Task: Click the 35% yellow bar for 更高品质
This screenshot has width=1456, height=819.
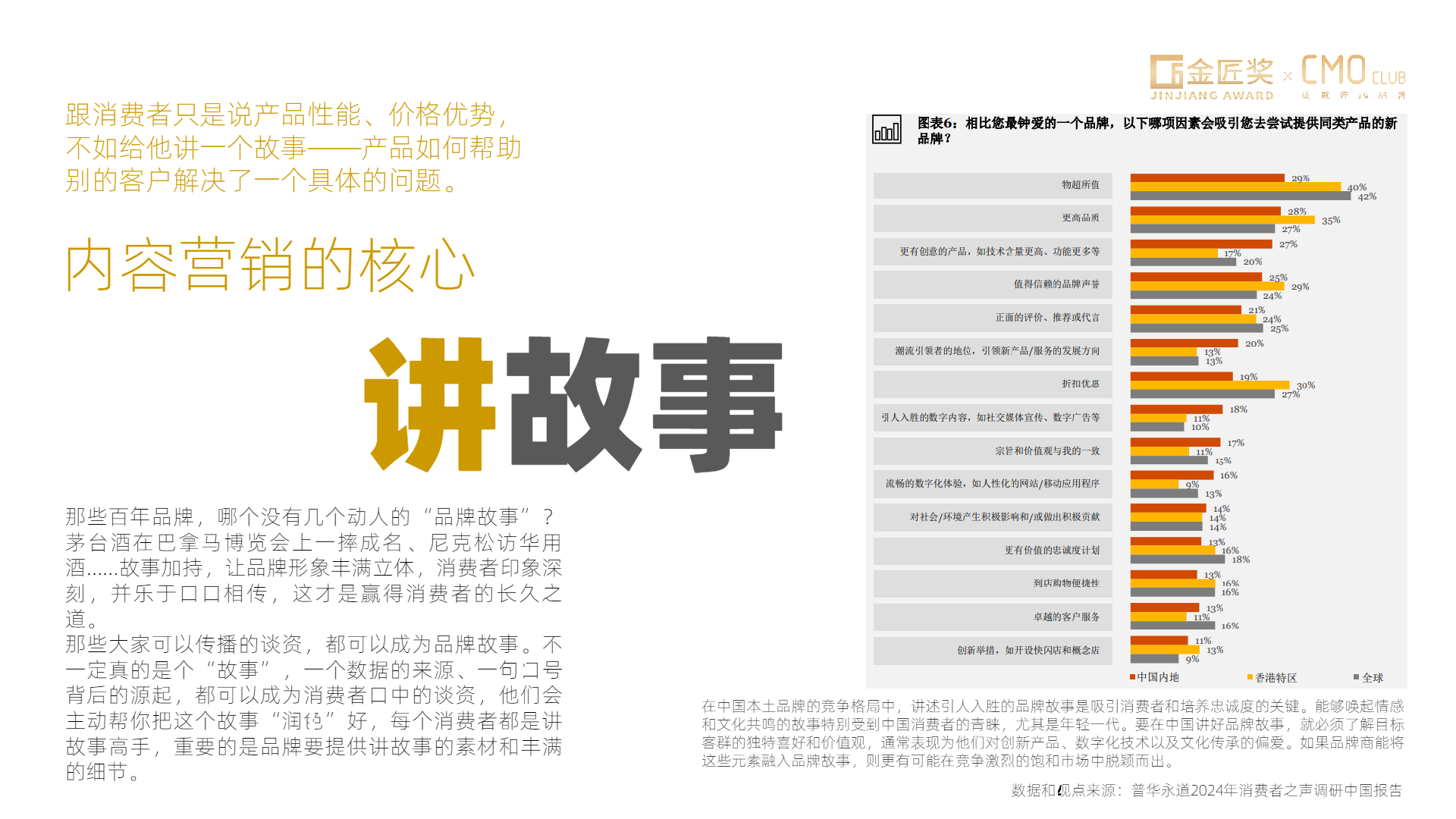Action: [x=1222, y=220]
